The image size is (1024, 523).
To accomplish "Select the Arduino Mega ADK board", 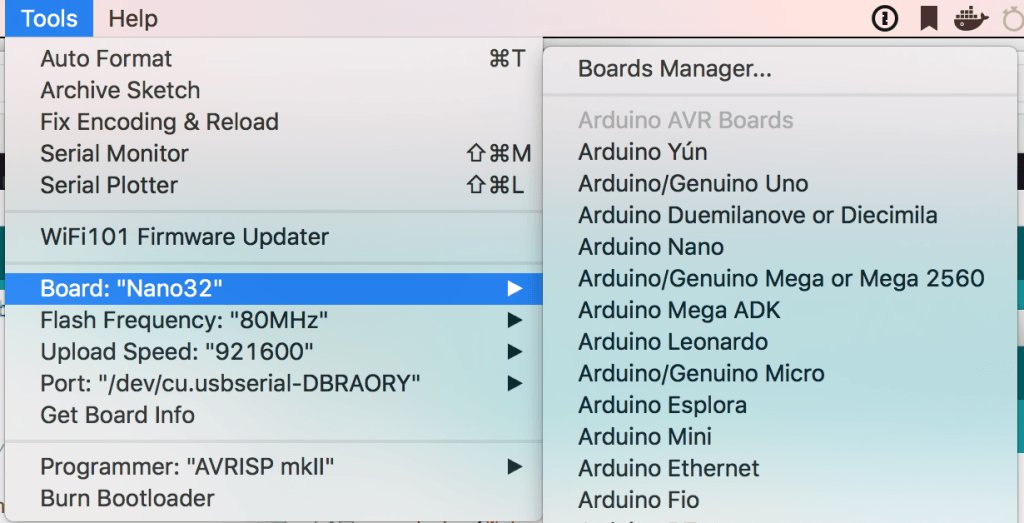I will coord(780,310).
